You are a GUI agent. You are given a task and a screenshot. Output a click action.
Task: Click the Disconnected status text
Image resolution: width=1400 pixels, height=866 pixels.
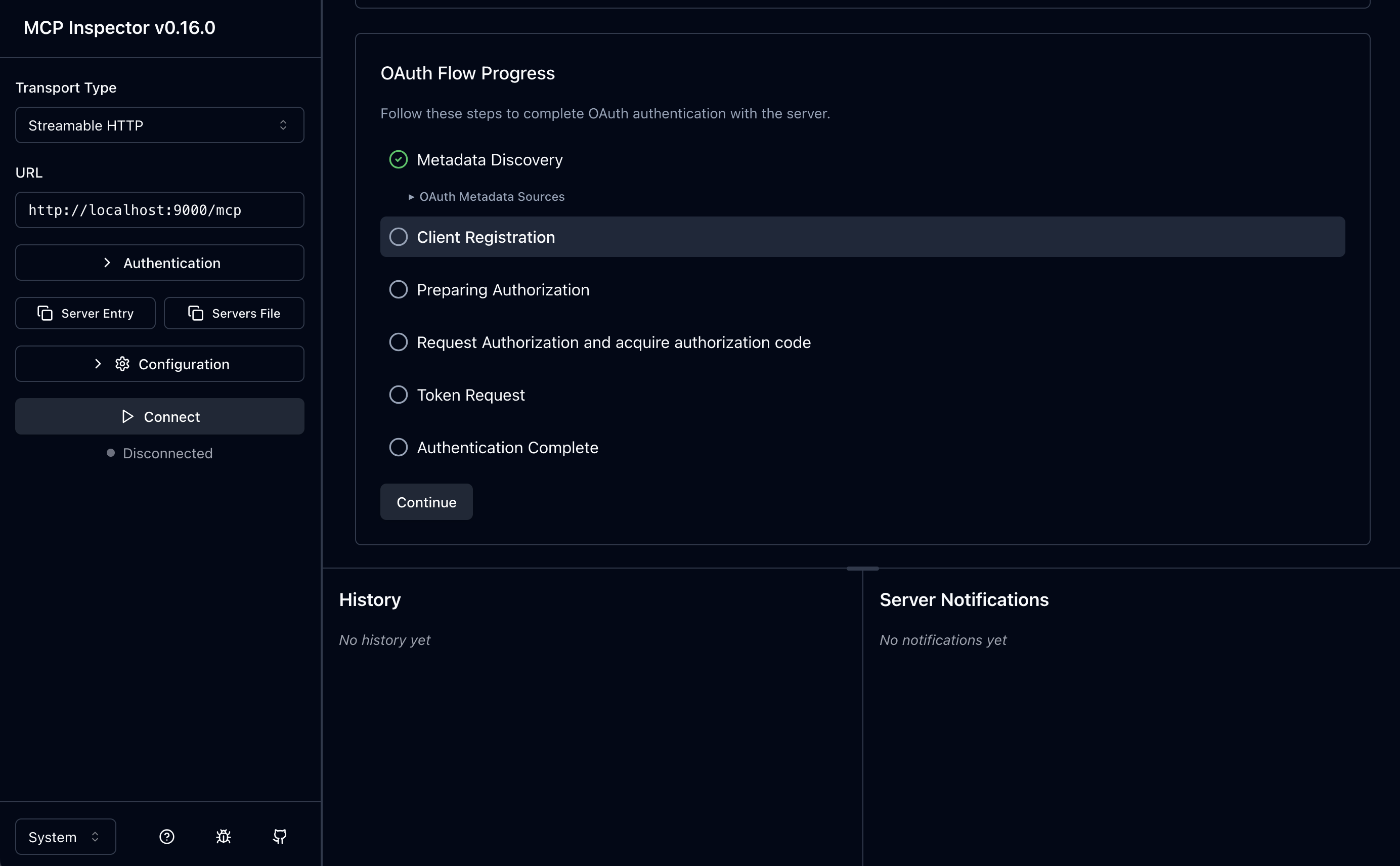168,453
